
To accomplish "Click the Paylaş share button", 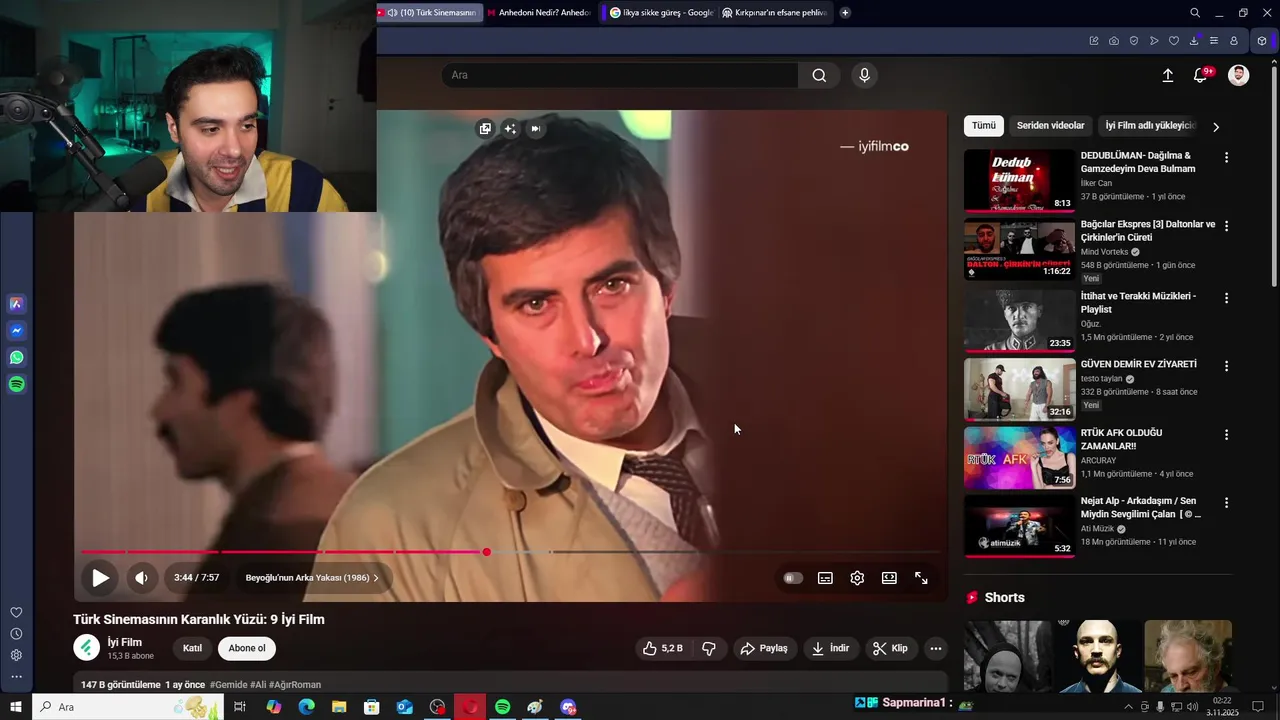I will (x=764, y=648).
